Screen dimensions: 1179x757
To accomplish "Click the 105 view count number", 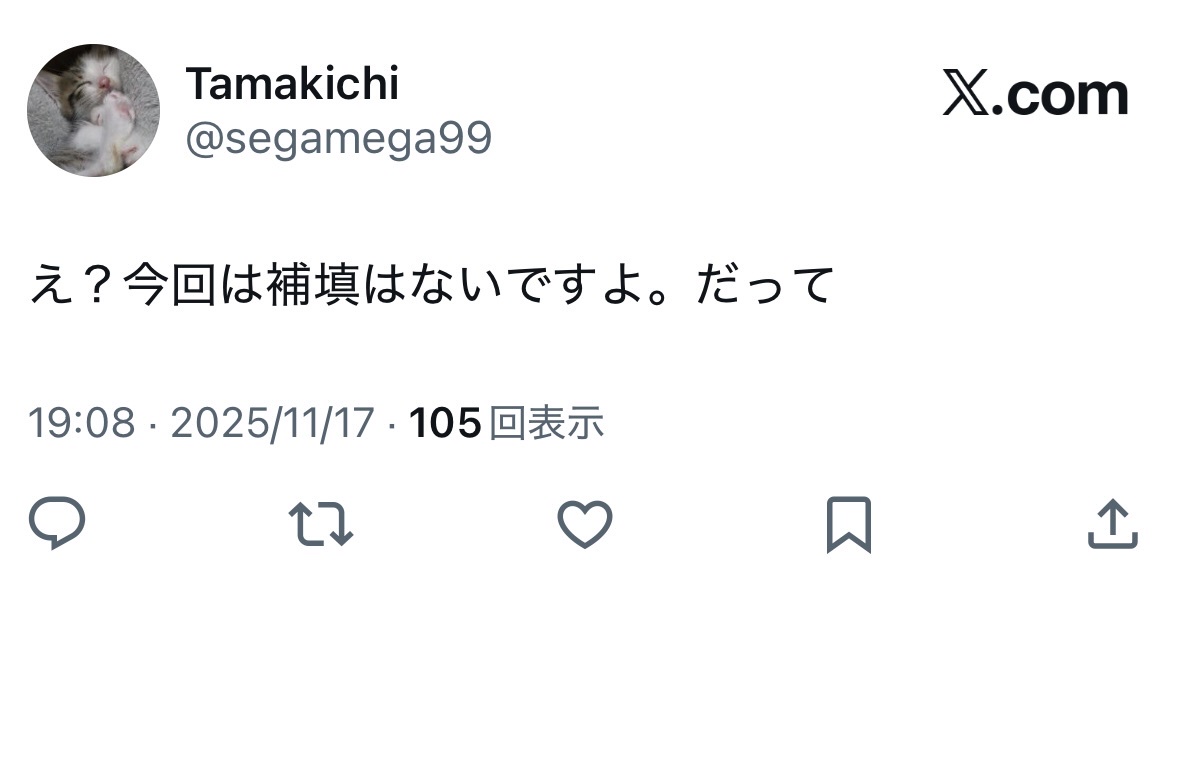I will (x=446, y=424).
